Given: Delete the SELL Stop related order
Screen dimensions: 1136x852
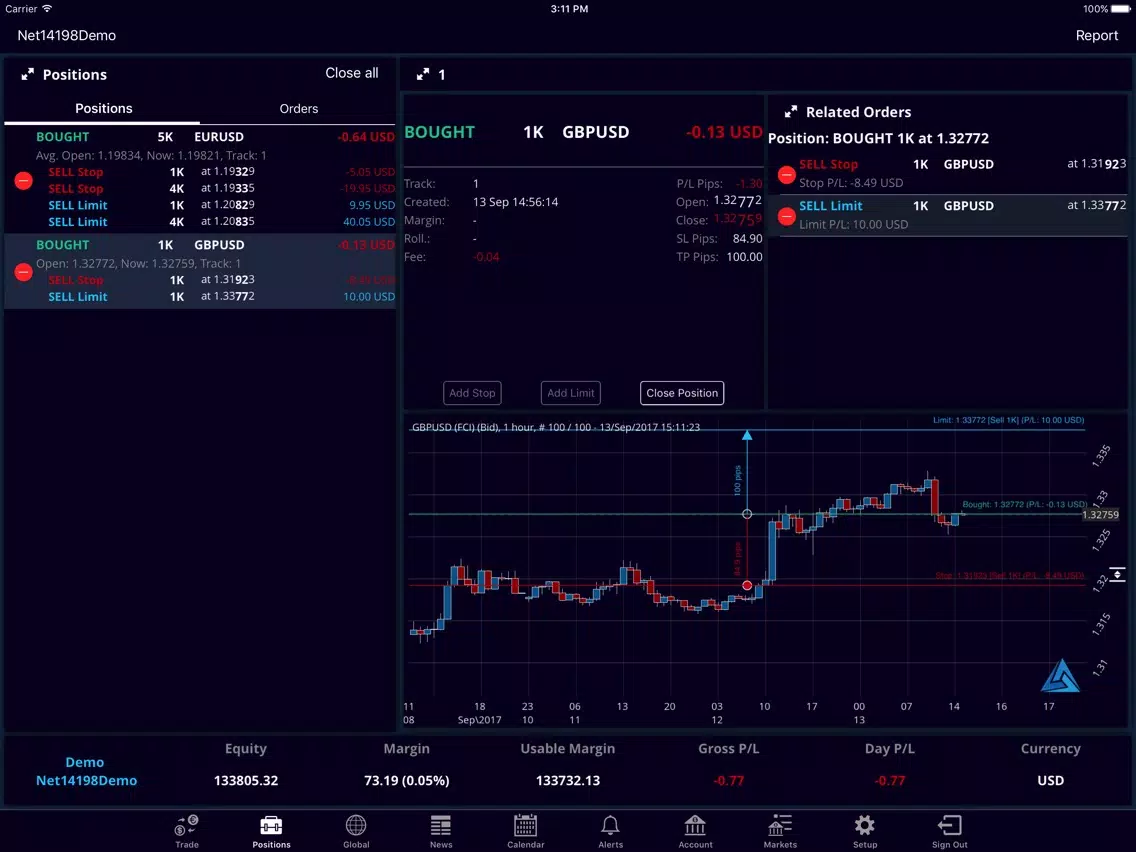Looking at the screenshot, I should (786, 174).
